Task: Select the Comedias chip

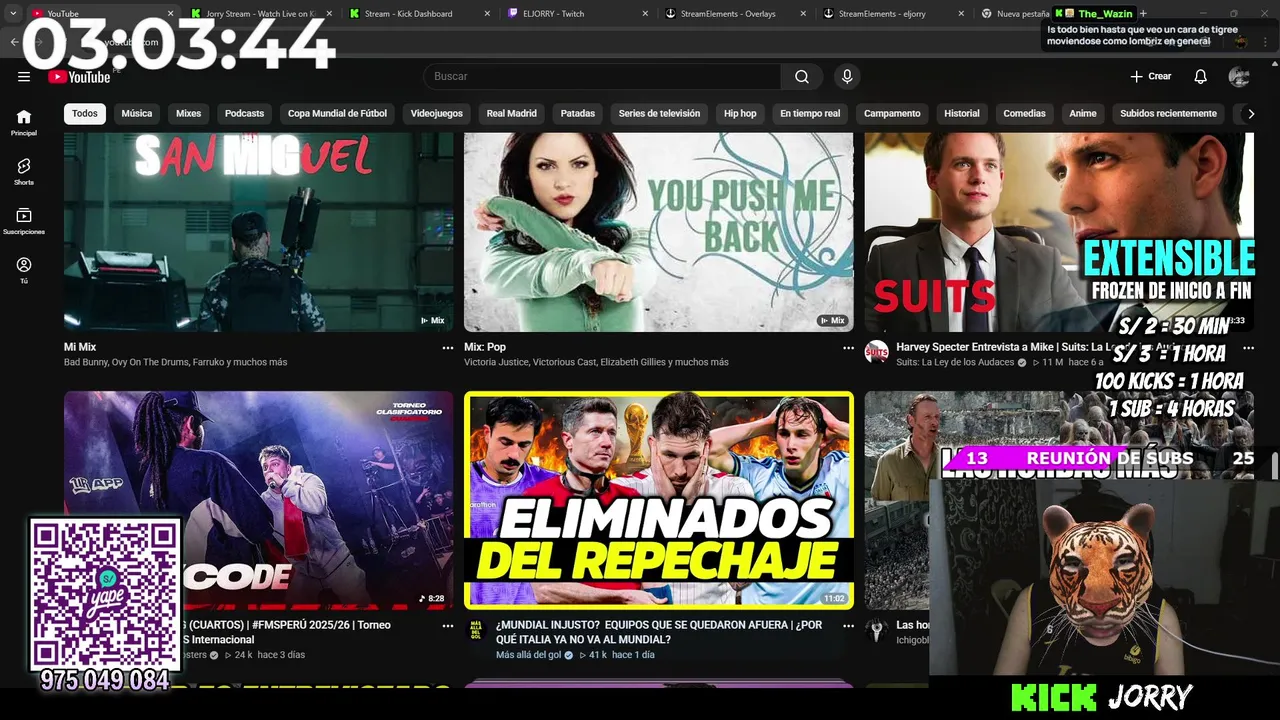Action: click(x=1025, y=114)
